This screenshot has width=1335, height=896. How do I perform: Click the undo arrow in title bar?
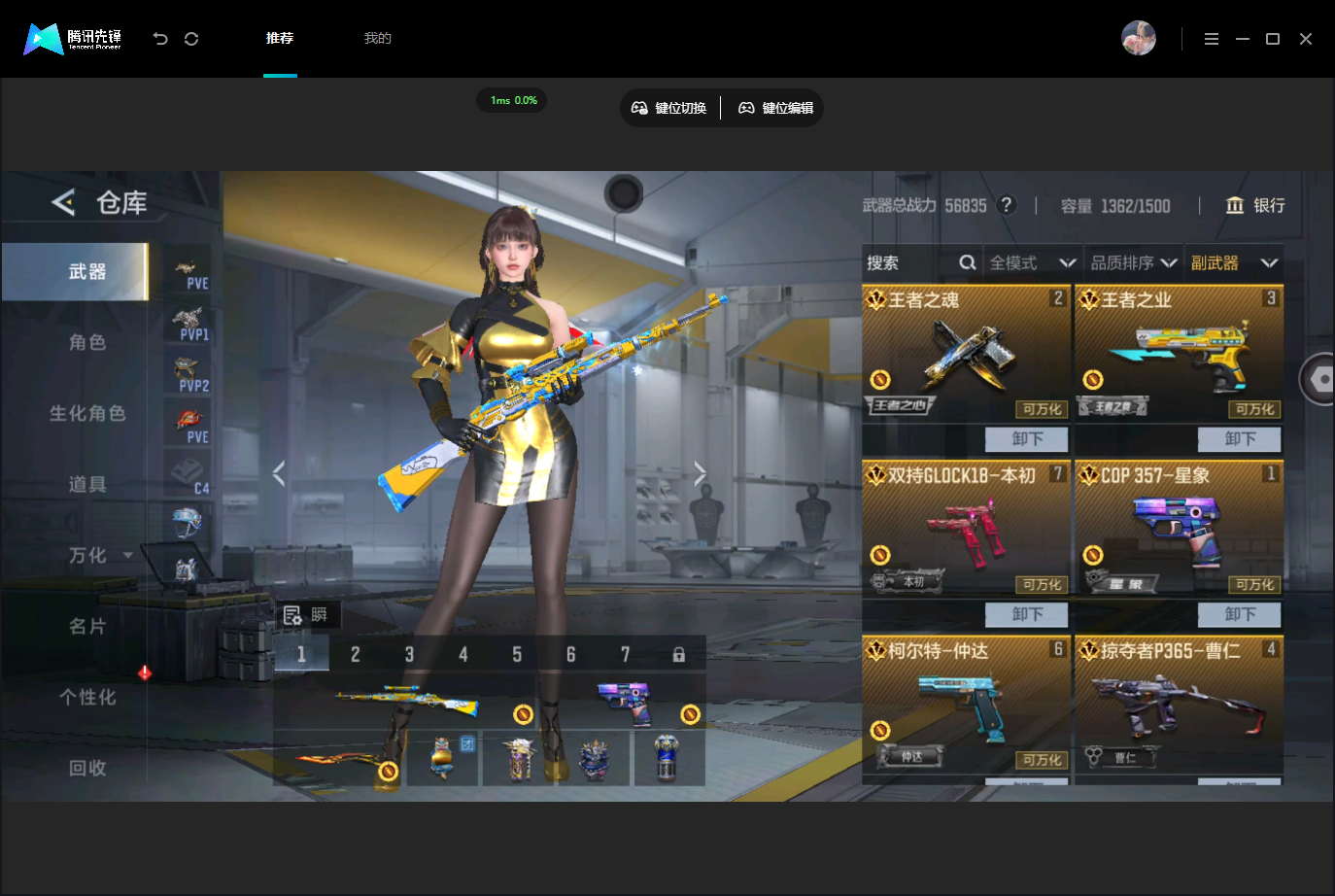(x=160, y=39)
